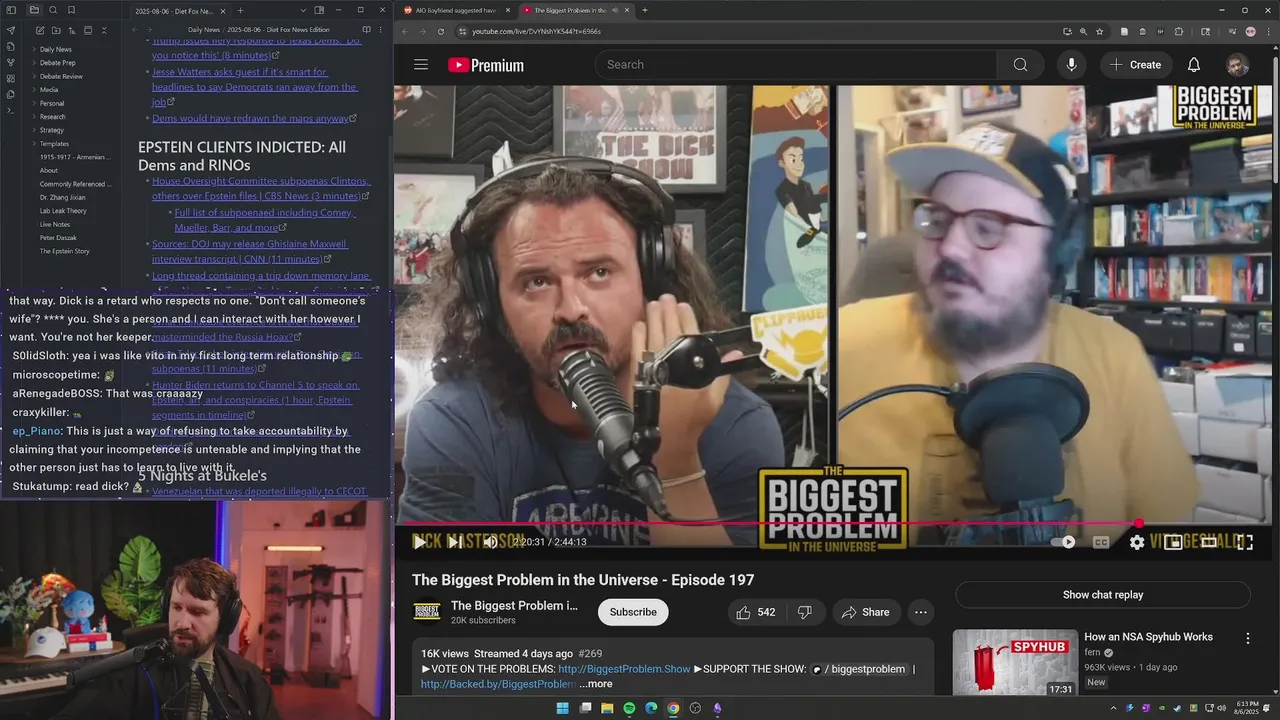Open the Peter Daszak note
1280x720 pixels.
tap(58, 238)
